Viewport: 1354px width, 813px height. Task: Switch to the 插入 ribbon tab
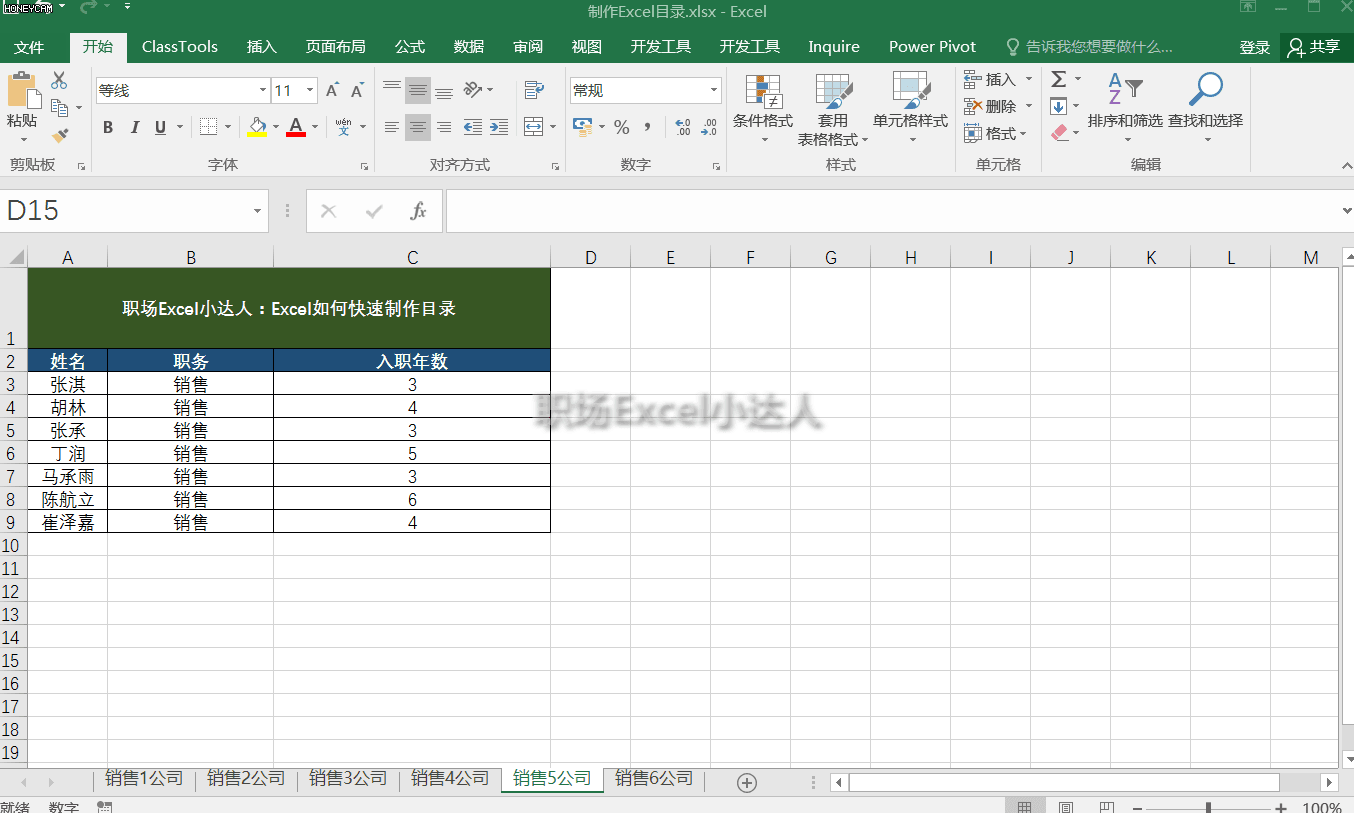261,47
